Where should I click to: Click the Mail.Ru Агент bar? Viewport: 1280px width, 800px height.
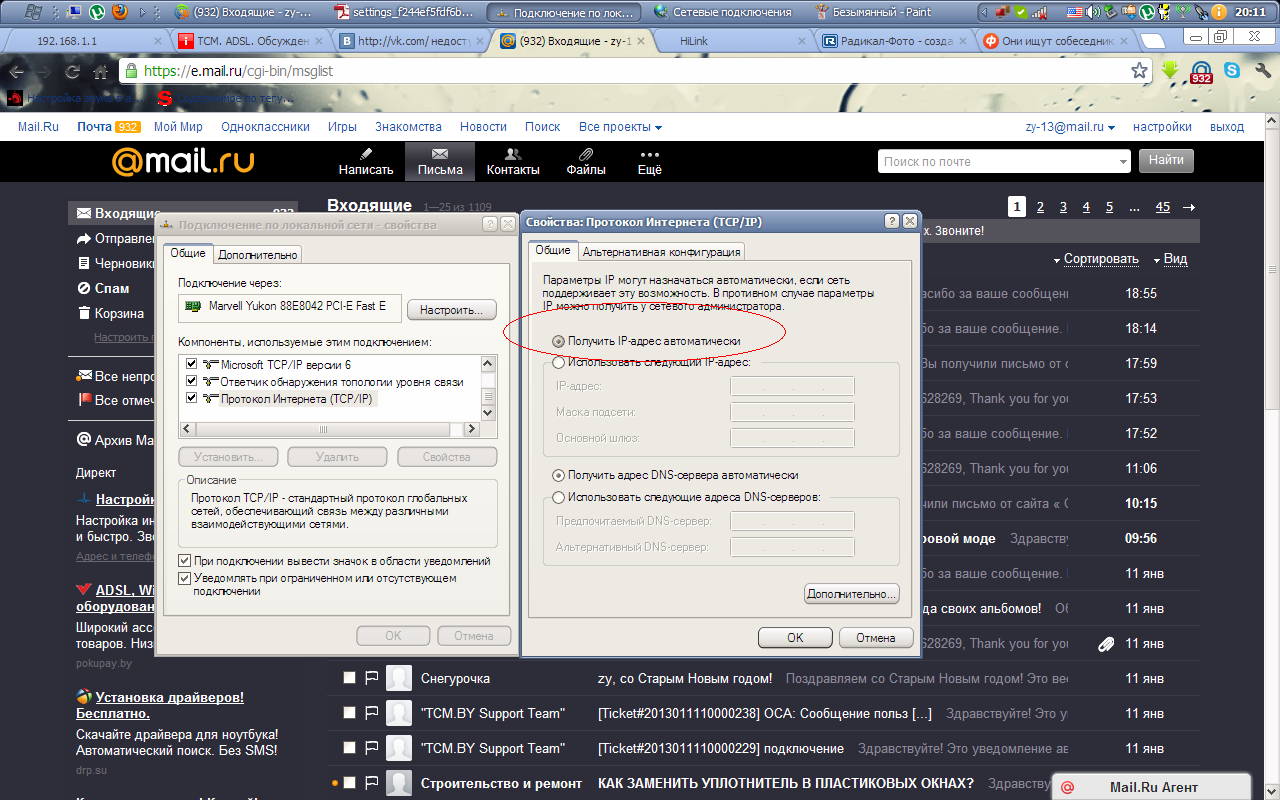(1151, 787)
